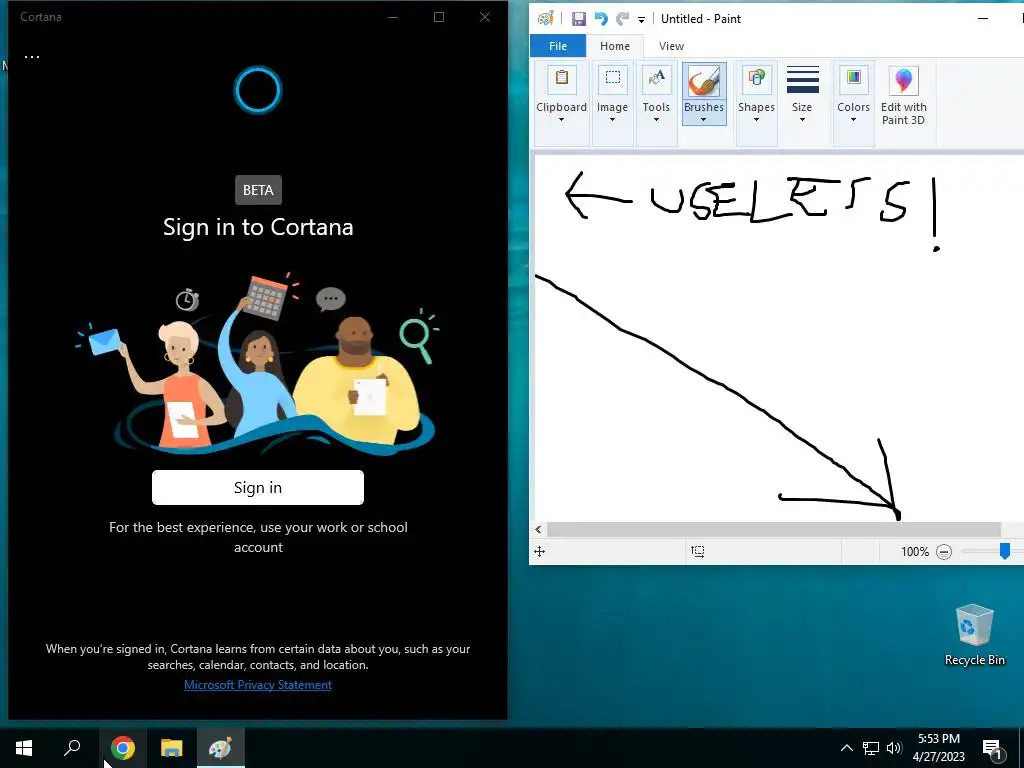Click the Redo arrow in Paint
1024x768 pixels.
point(623,19)
